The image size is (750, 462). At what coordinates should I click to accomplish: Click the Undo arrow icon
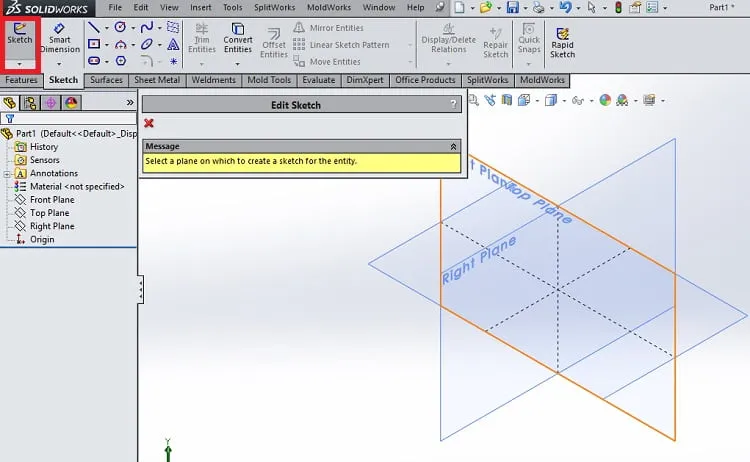click(565, 7)
